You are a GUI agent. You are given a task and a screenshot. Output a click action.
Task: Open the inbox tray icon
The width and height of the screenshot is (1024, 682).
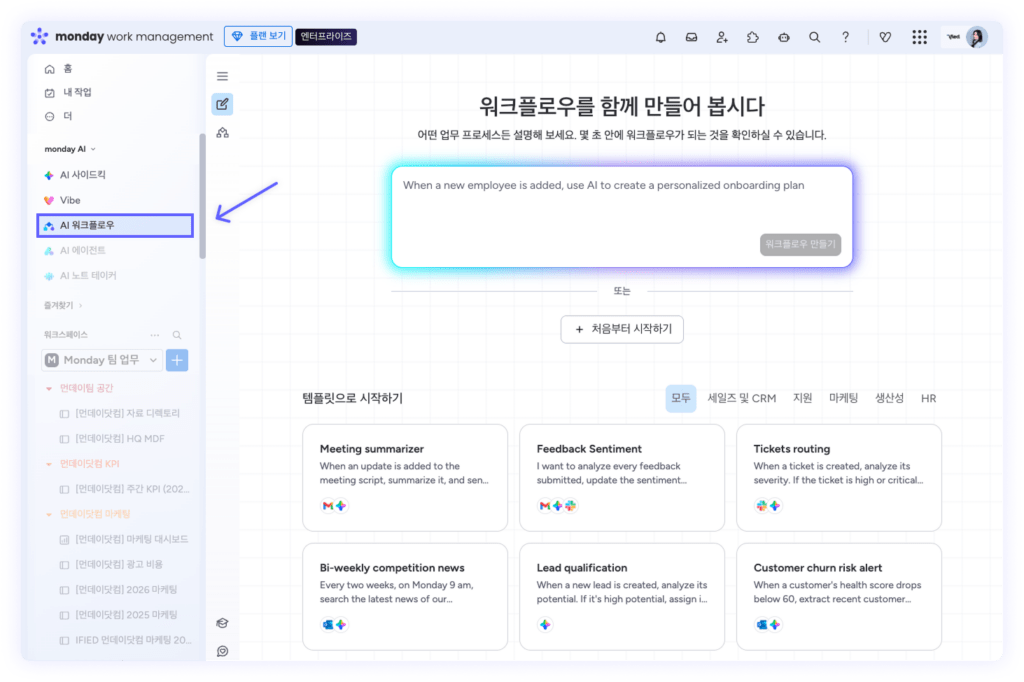pos(691,37)
